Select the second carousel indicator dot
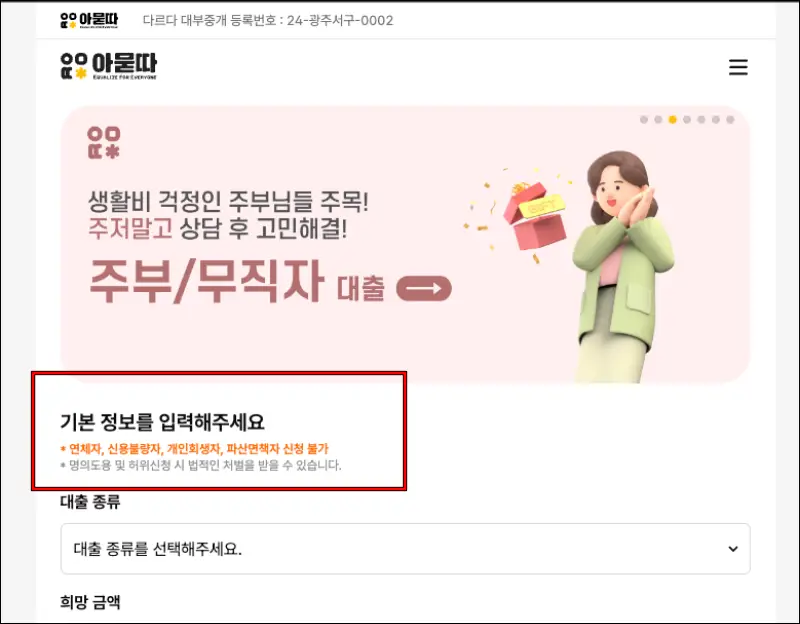Image resolution: width=800 pixels, height=624 pixels. [658, 119]
